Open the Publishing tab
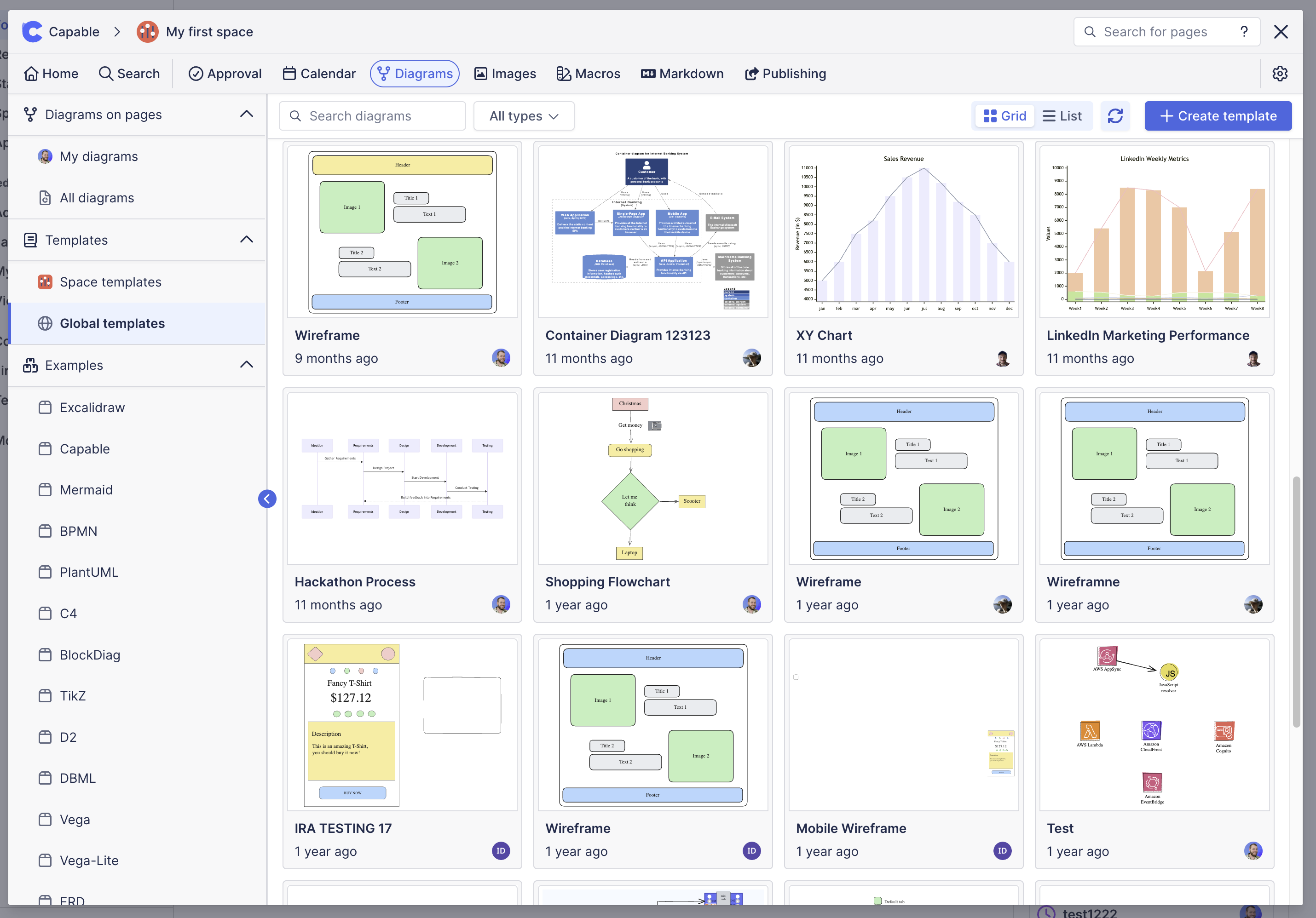 click(785, 74)
